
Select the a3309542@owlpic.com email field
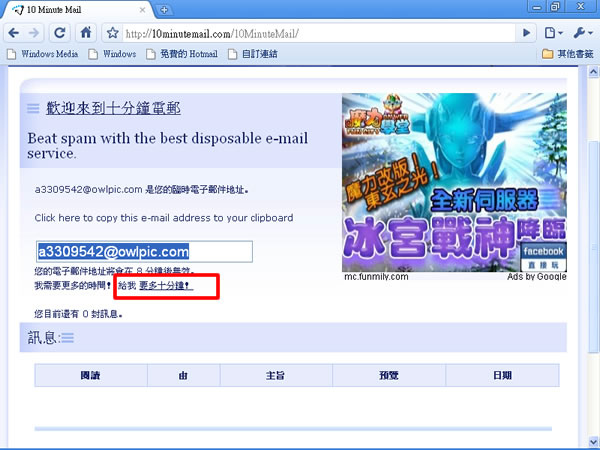point(144,251)
